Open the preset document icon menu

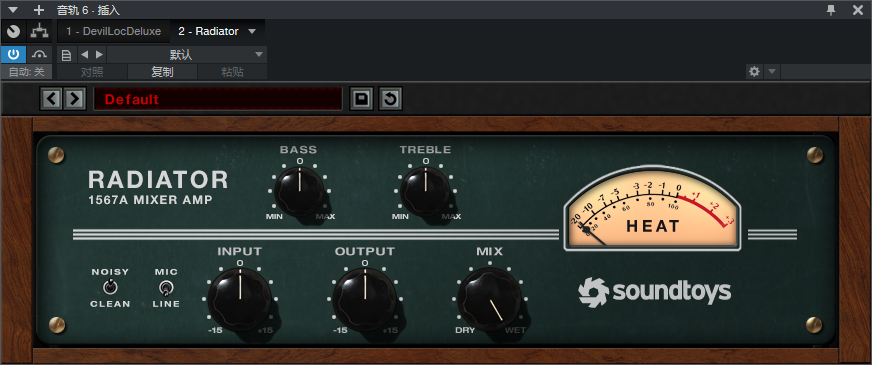(66, 55)
